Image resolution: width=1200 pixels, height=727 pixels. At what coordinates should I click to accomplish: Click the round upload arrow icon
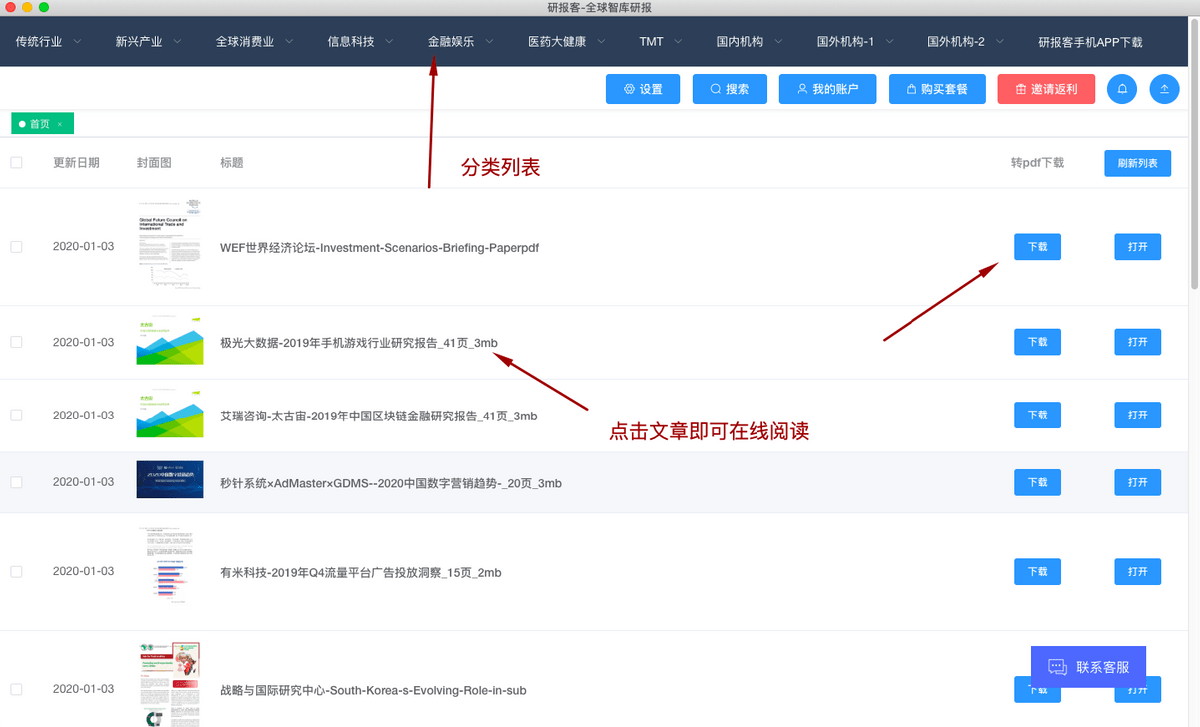point(1165,89)
